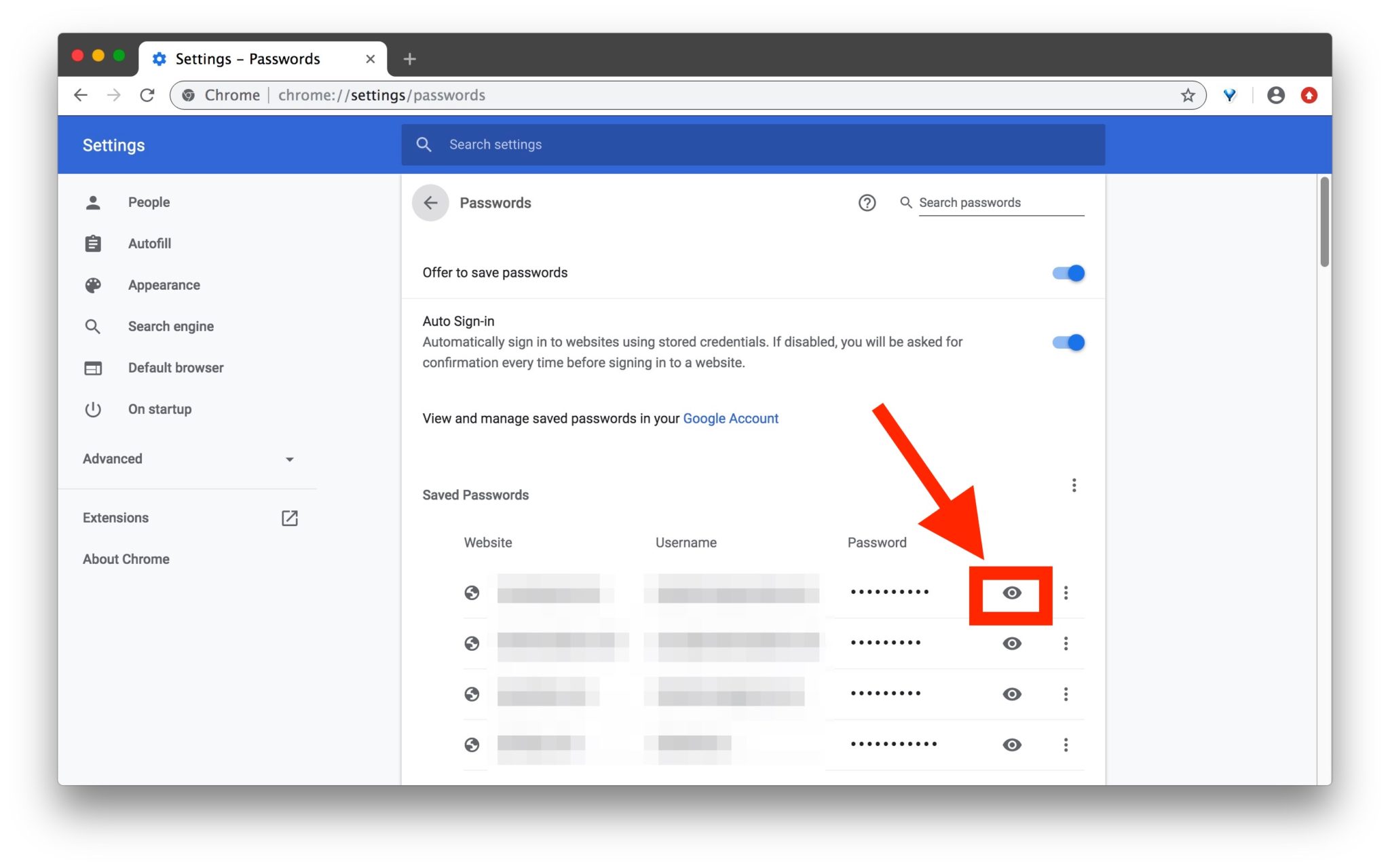Image resolution: width=1390 pixels, height=868 pixels.
Task: Click the Chrome site info icon in address bar
Action: (x=189, y=95)
